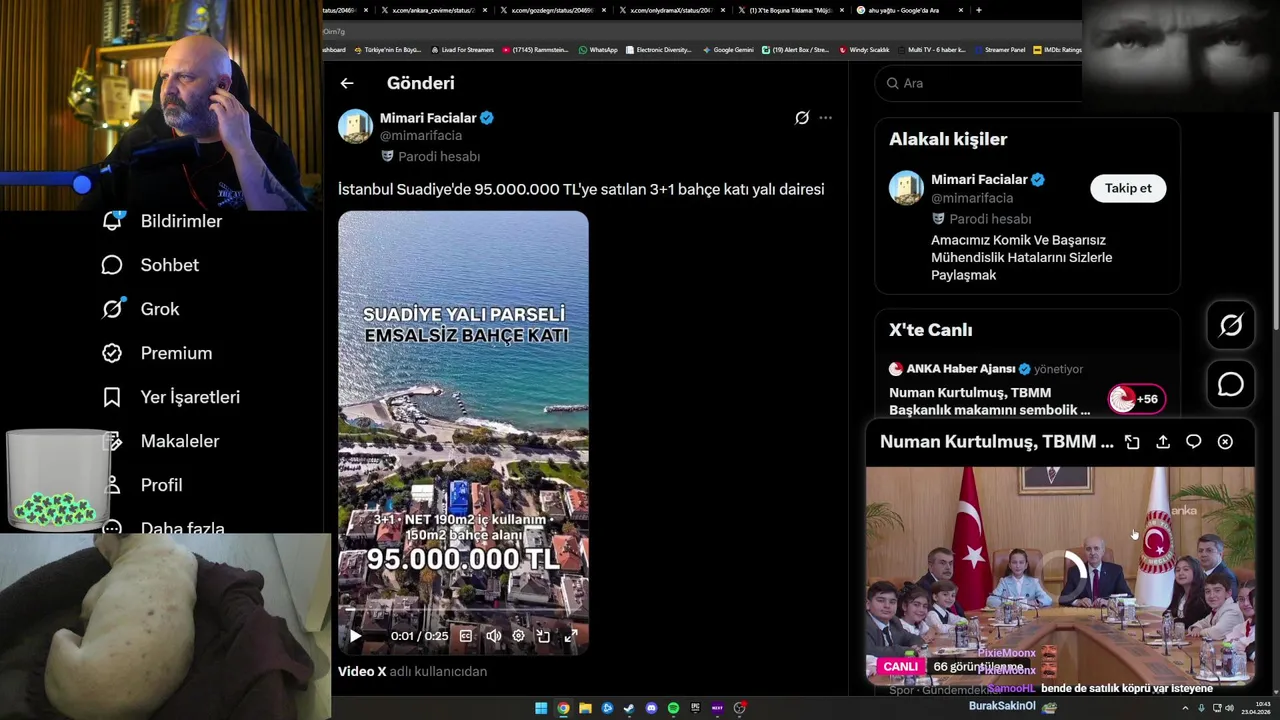Open the floating Grok button on the right
The height and width of the screenshot is (720, 1280).
(x=1231, y=325)
